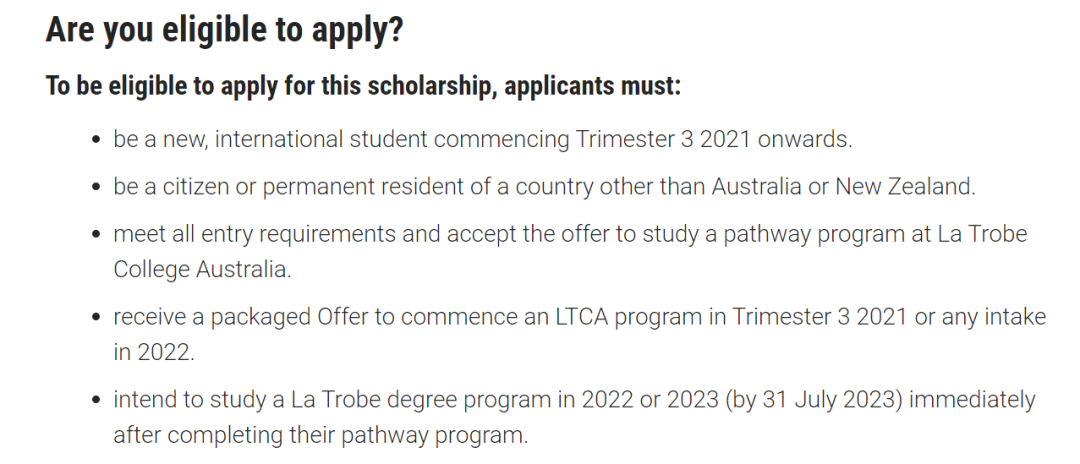Click the text "after completing their pathway program."

click(321, 435)
